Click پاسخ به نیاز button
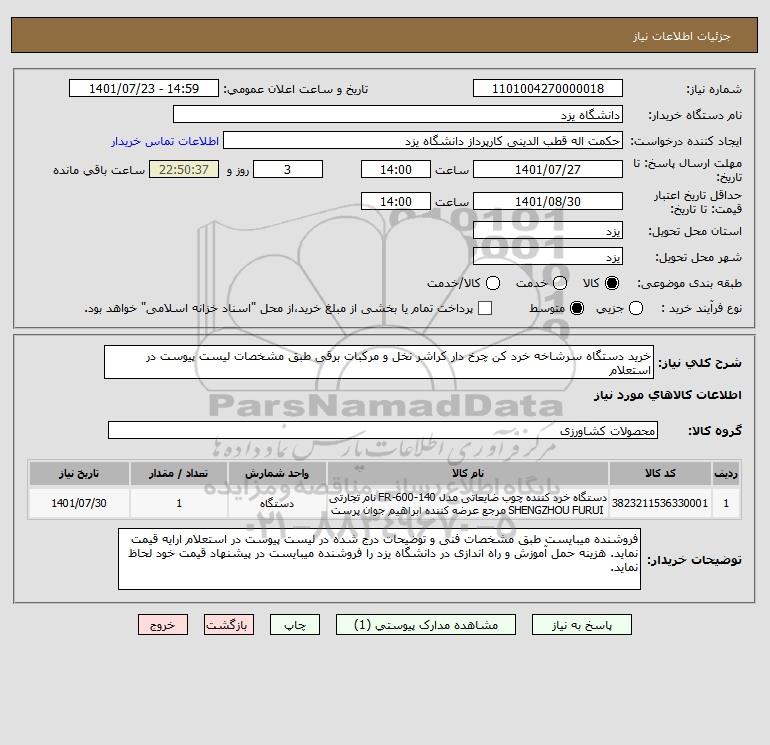Screen dimensions: 770x745 [582, 625]
